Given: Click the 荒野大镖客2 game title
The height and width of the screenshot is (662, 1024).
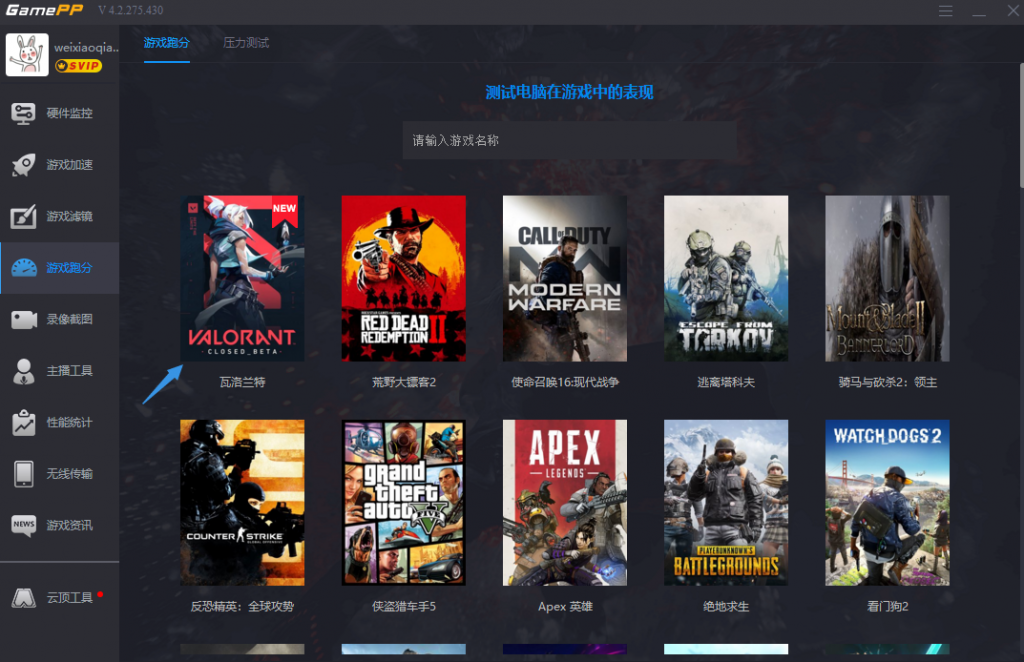Looking at the screenshot, I should [404, 383].
